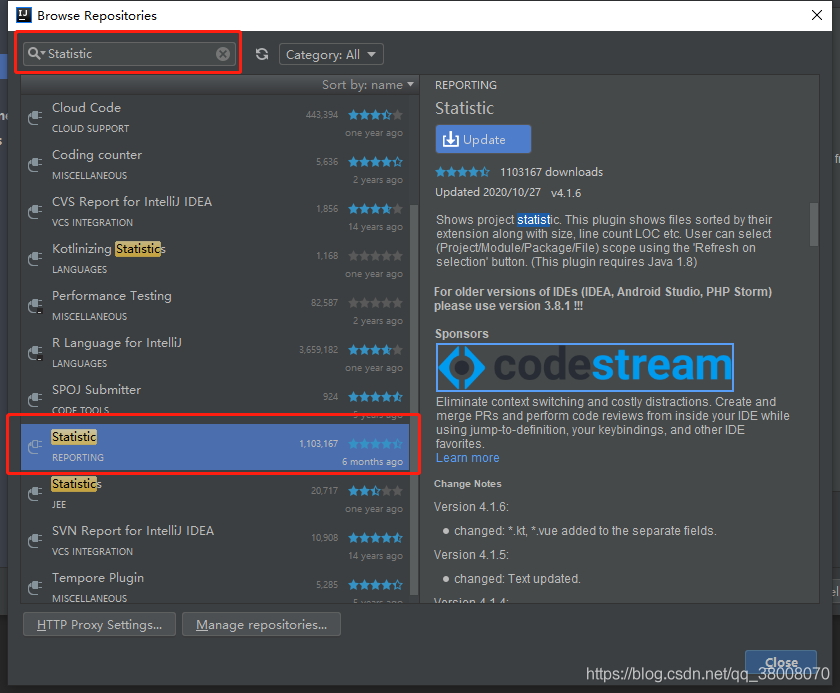This screenshot has height=693, width=840.
Task: Click the plug icon beside SPOJ Submitter
Action: pyautogui.click(x=35, y=399)
